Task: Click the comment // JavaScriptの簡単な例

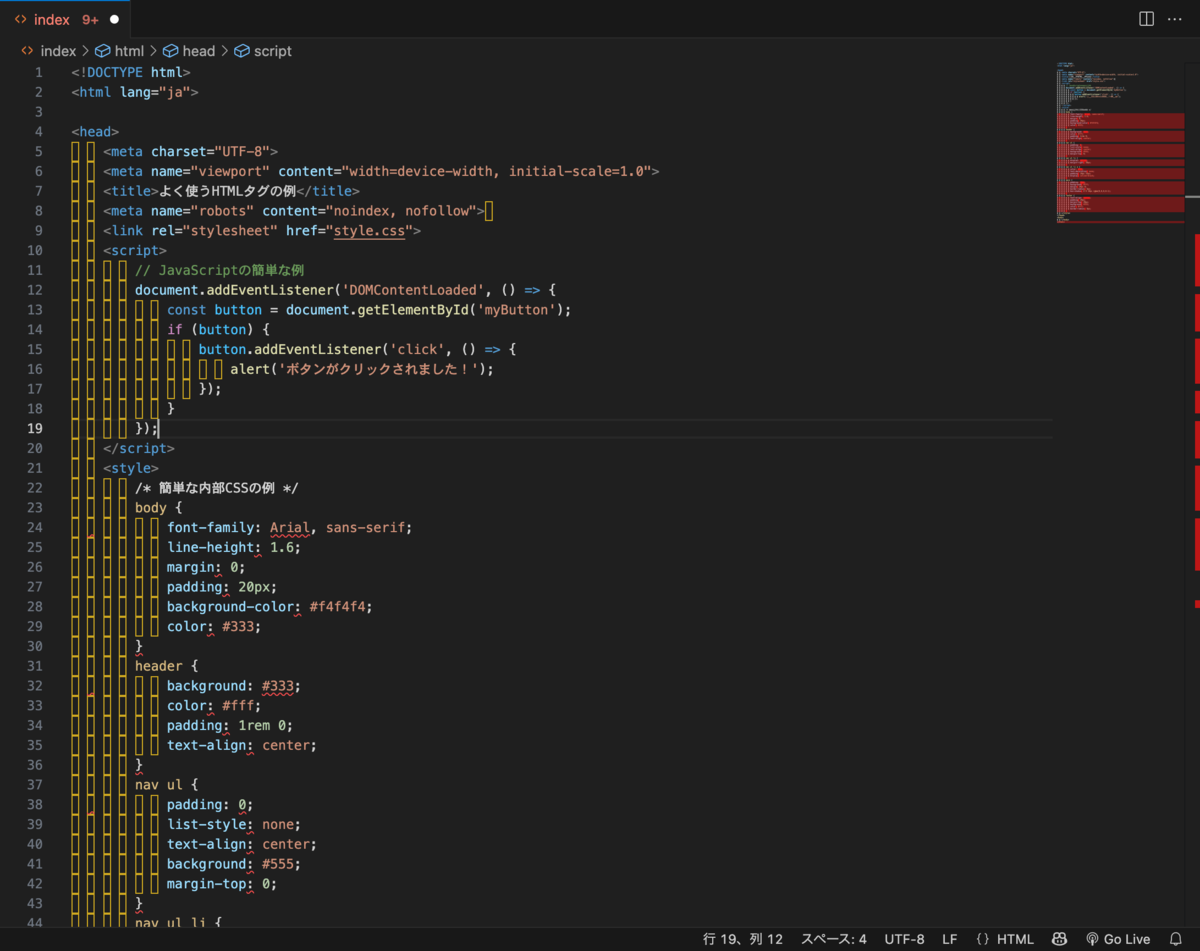Action: (219, 270)
